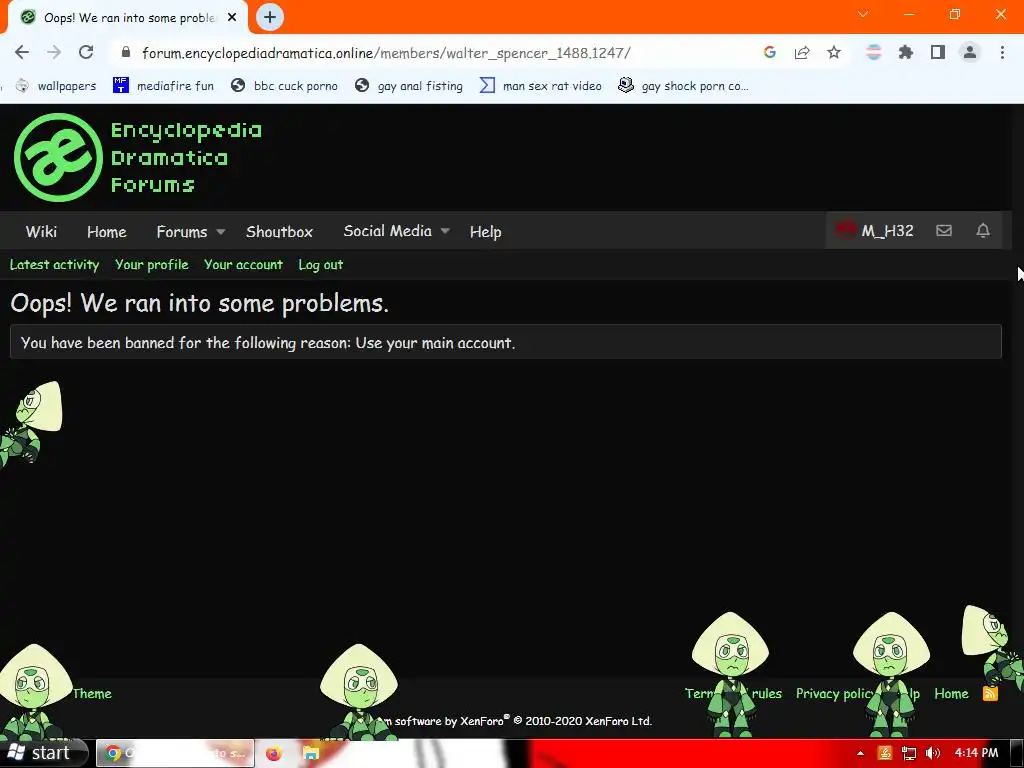
Task: Open the Chrome three-dot menu
Action: (1002, 52)
